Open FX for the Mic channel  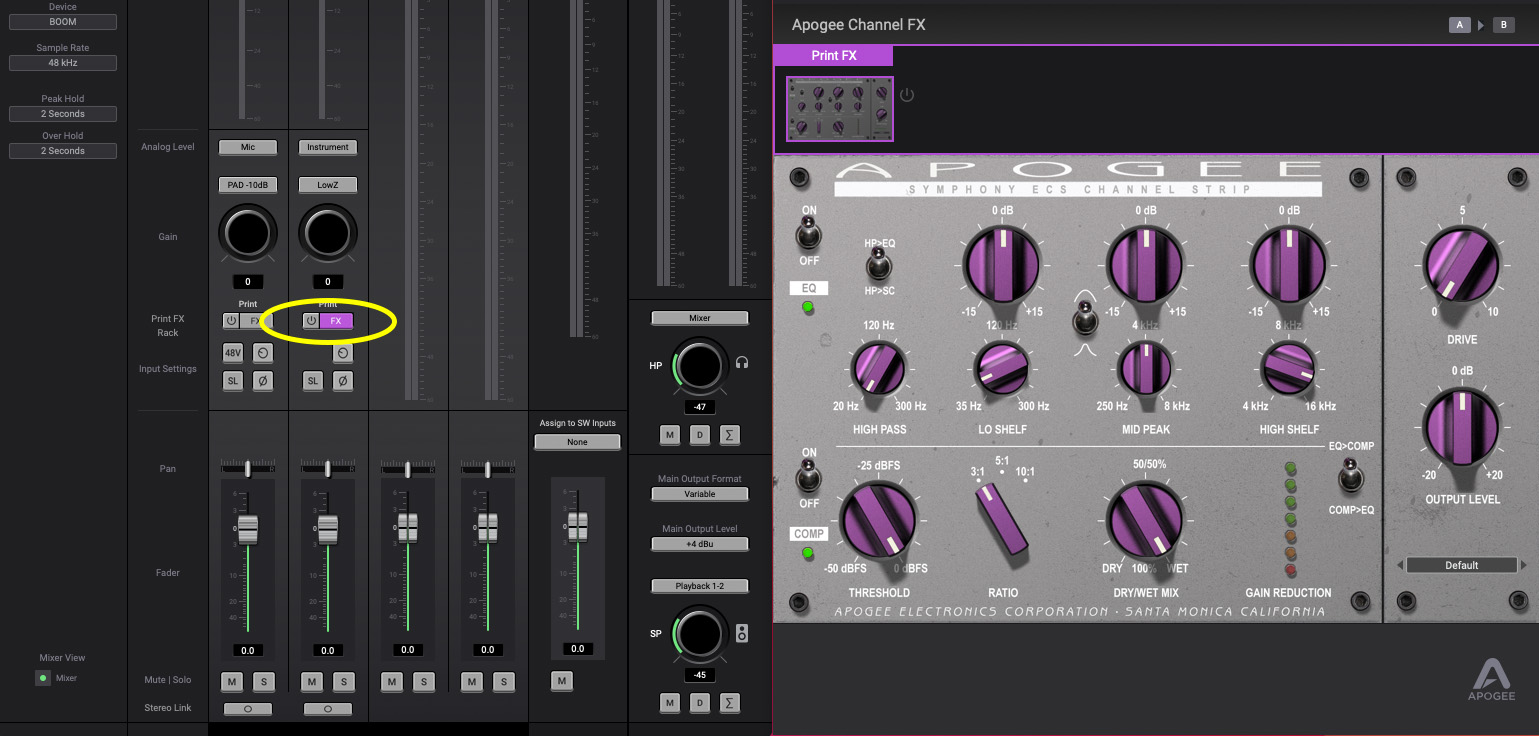click(x=256, y=321)
